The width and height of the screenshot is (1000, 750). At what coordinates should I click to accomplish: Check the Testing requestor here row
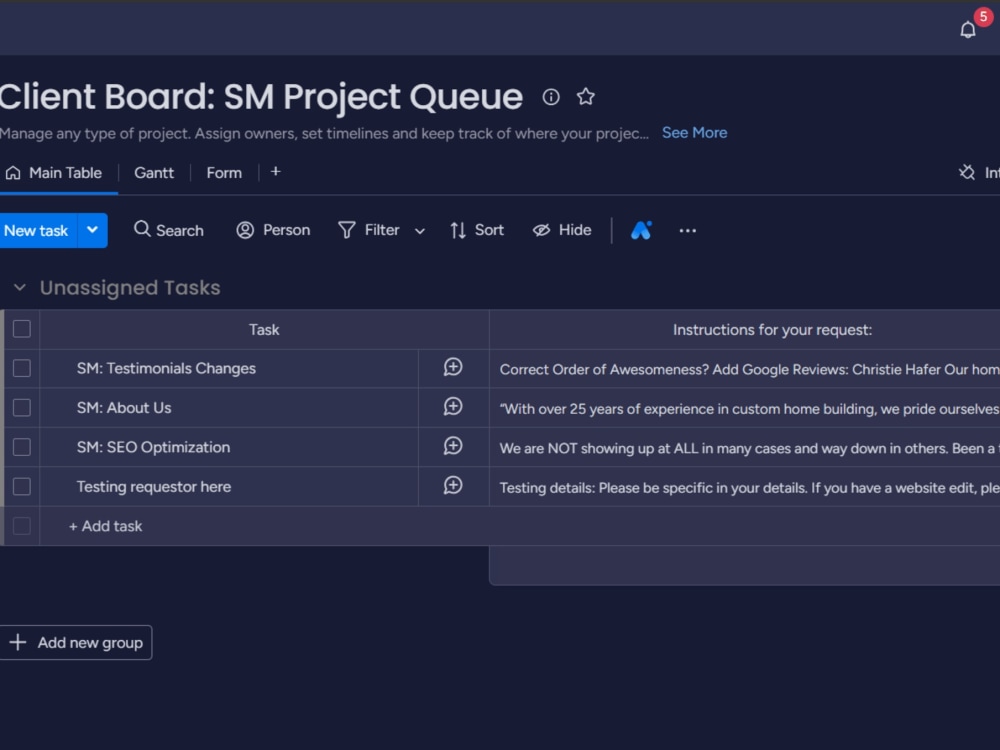[22, 487]
